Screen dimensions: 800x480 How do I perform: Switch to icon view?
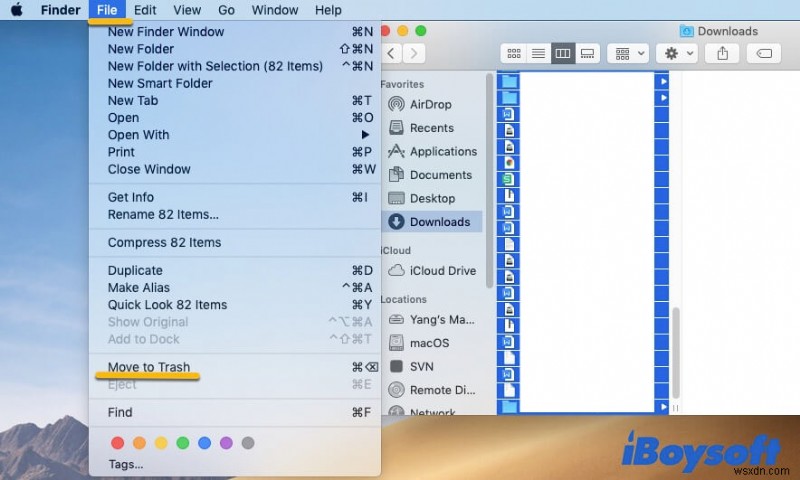pyautogui.click(x=514, y=54)
